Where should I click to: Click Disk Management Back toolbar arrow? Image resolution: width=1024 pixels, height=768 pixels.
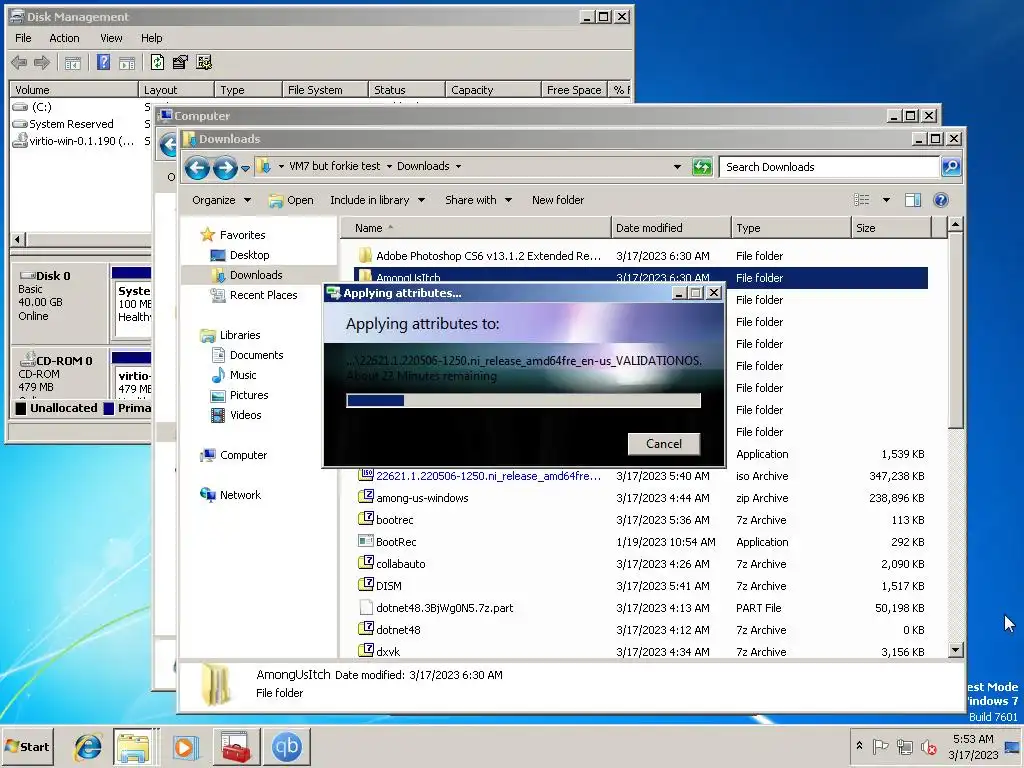click(20, 63)
